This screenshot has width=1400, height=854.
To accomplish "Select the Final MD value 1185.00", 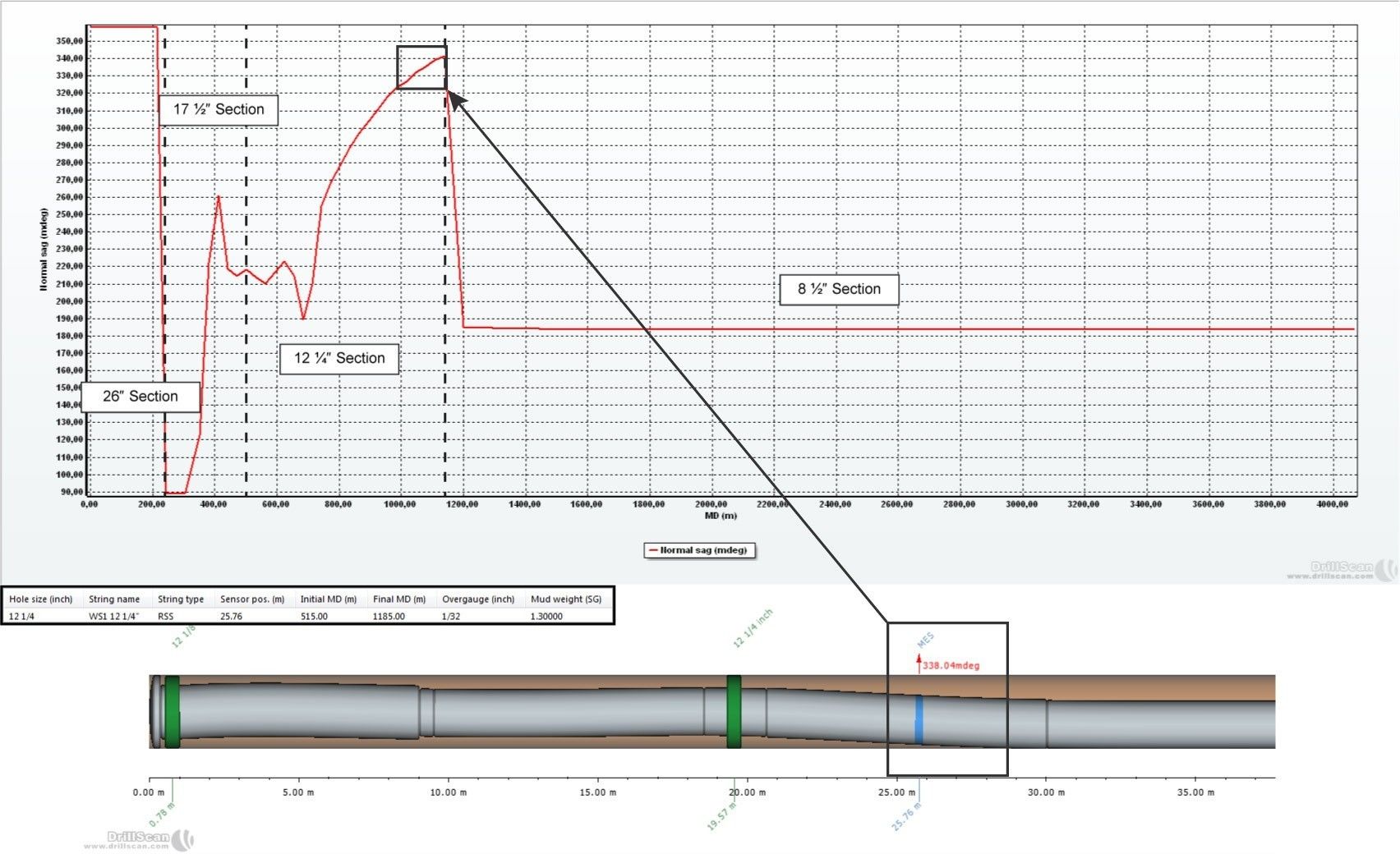I will point(389,616).
